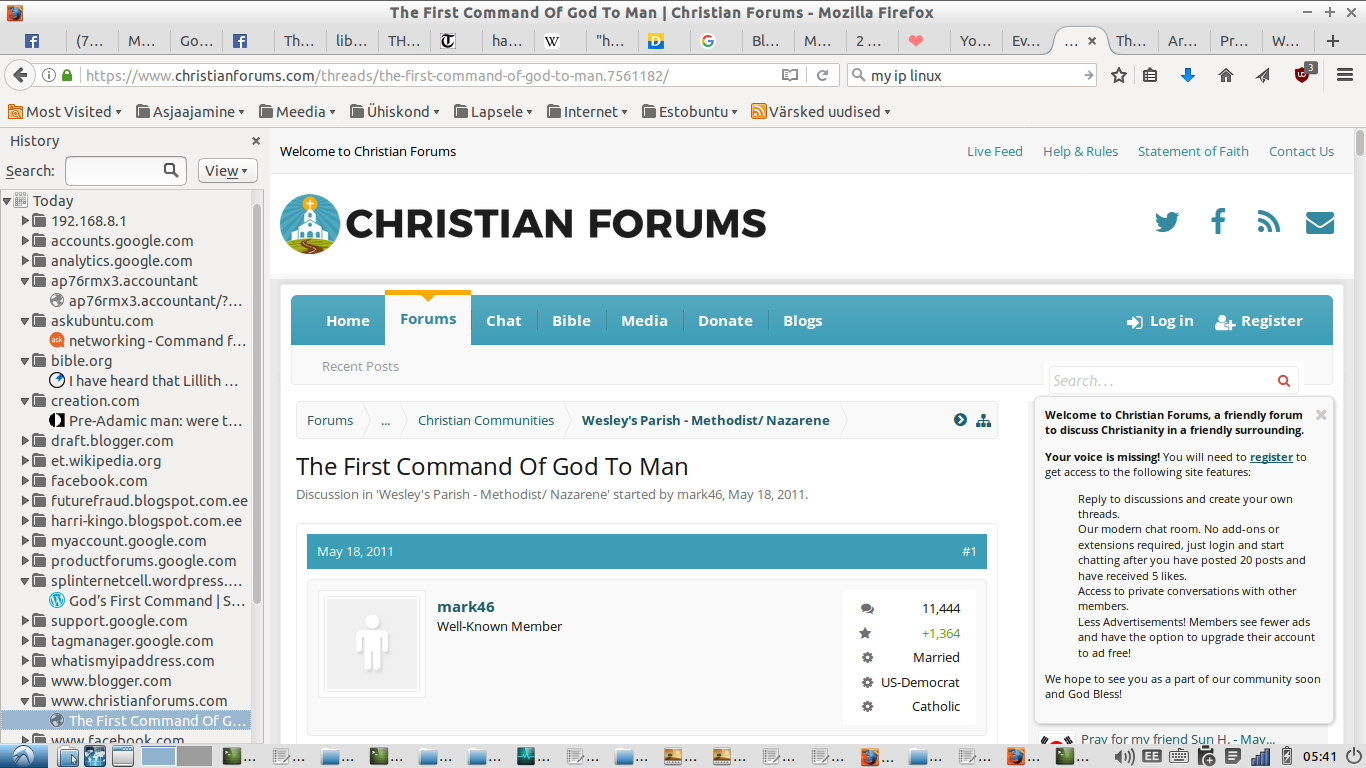Expand the whatismyipaddress.com history folder
1366x768 pixels.
coord(26,661)
